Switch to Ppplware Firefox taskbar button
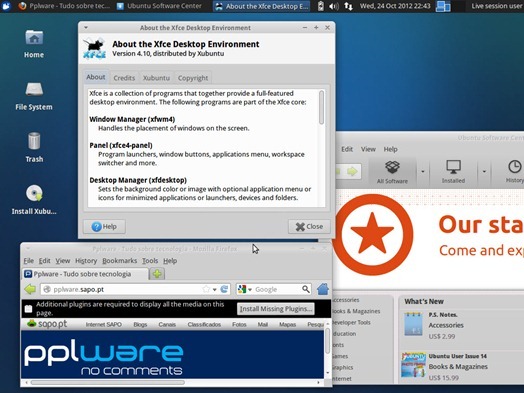This screenshot has width=524, height=393. tap(64, 6)
